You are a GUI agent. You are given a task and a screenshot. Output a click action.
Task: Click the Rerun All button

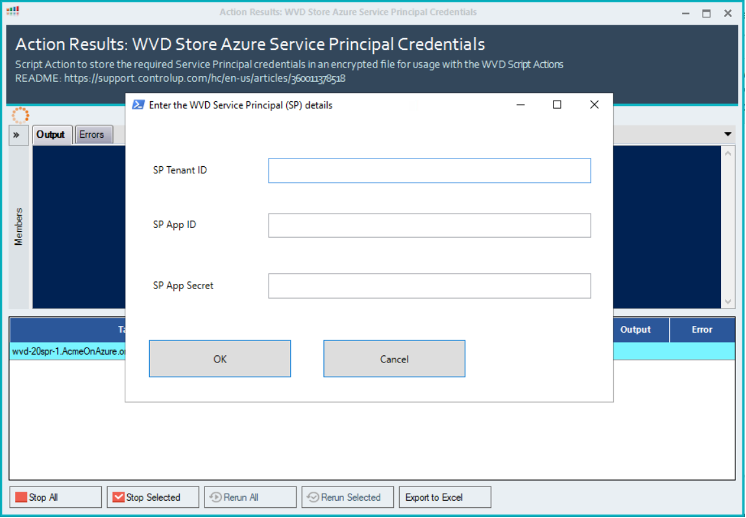(x=250, y=497)
